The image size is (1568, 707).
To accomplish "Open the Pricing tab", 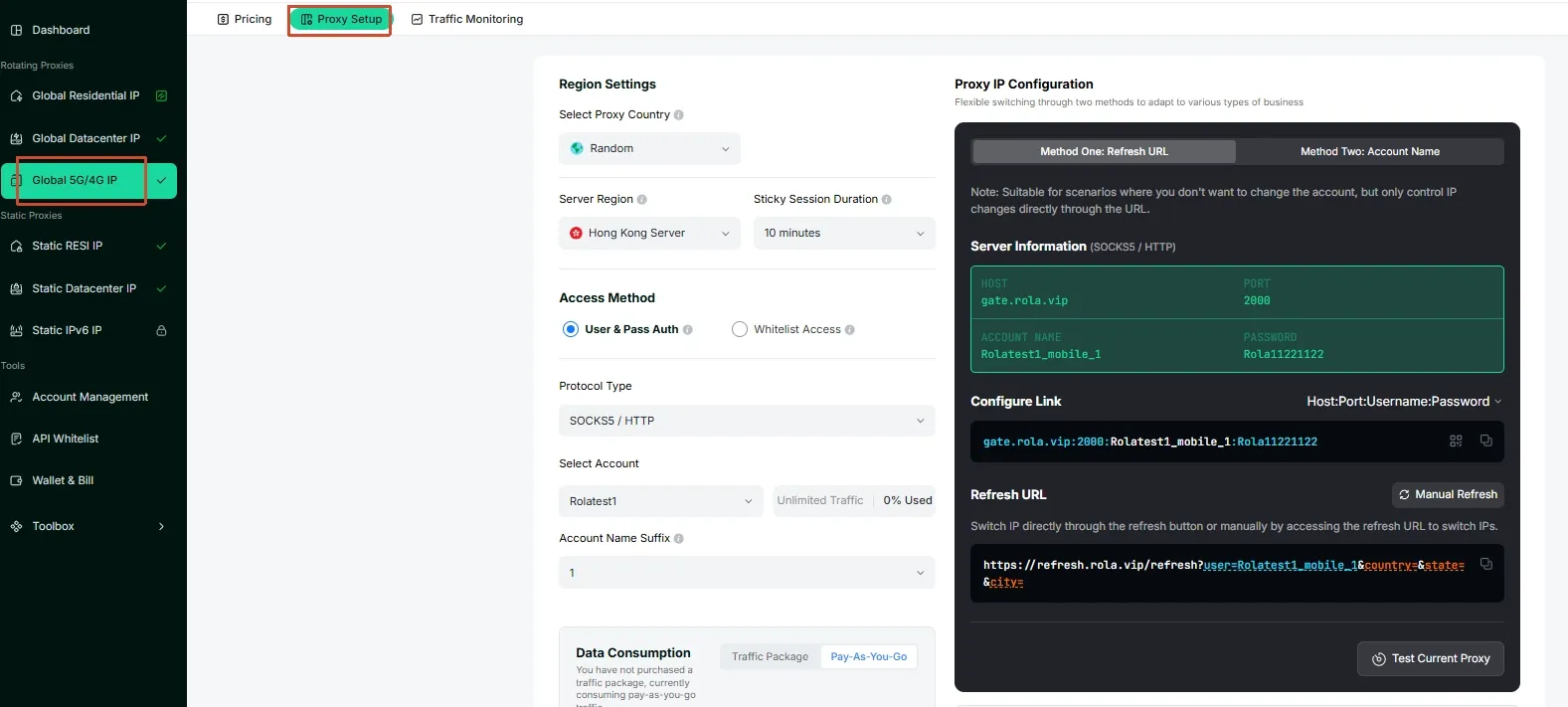I will [245, 19].
